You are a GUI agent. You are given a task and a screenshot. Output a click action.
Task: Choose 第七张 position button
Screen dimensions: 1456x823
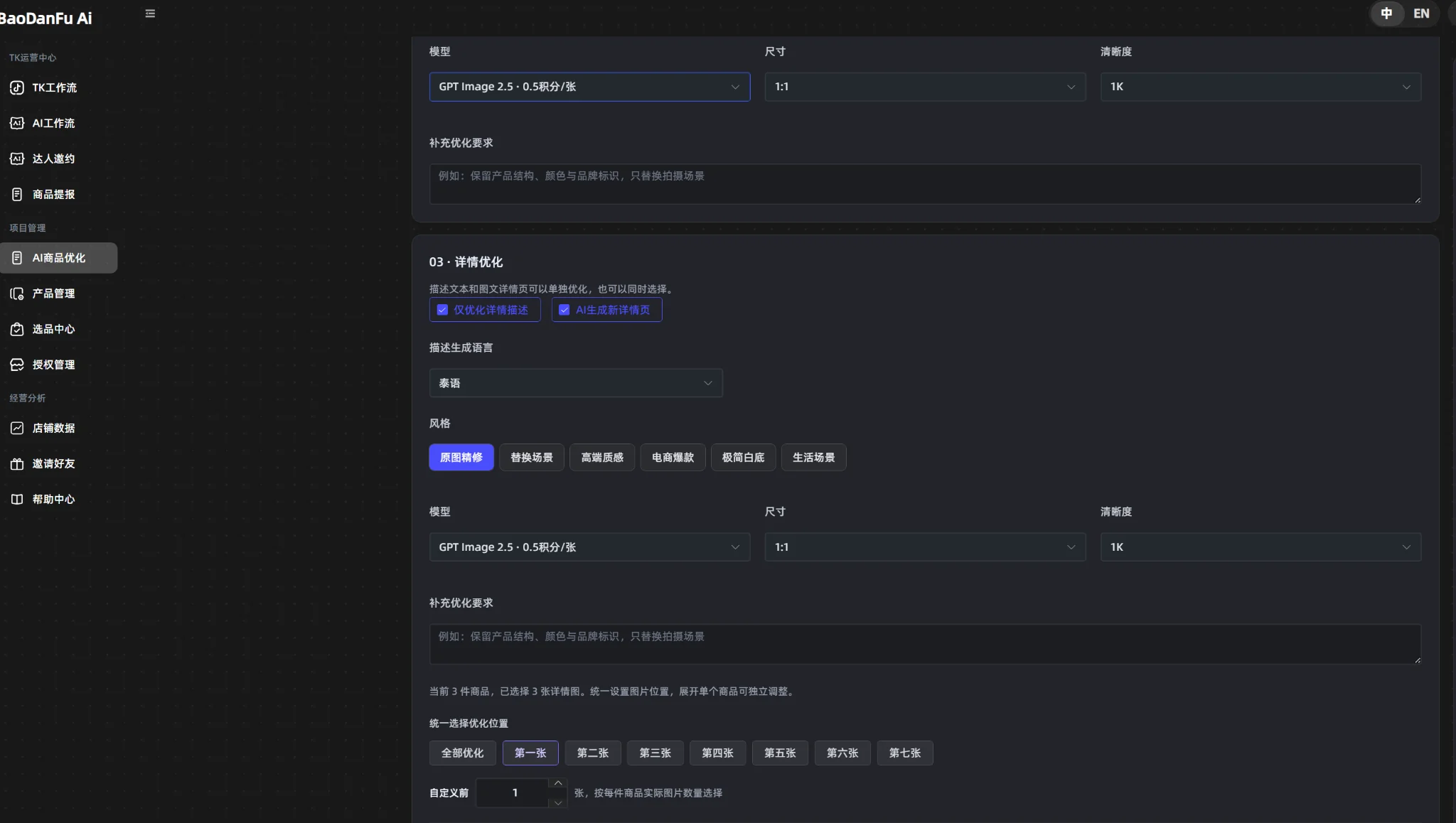tap(905, 753)
